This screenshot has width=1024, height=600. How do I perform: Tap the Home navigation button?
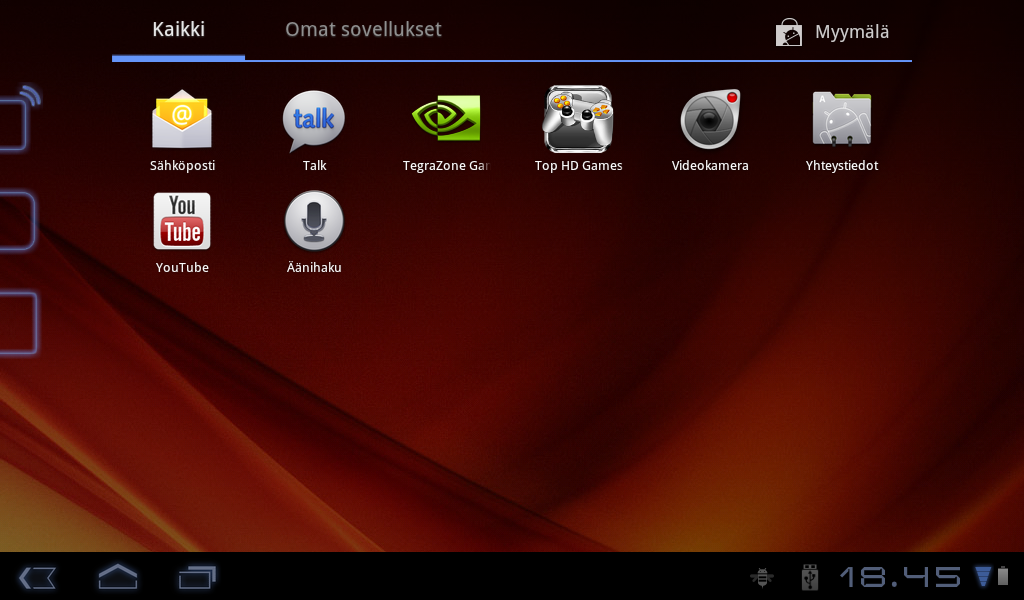click(x=118, y=576)
